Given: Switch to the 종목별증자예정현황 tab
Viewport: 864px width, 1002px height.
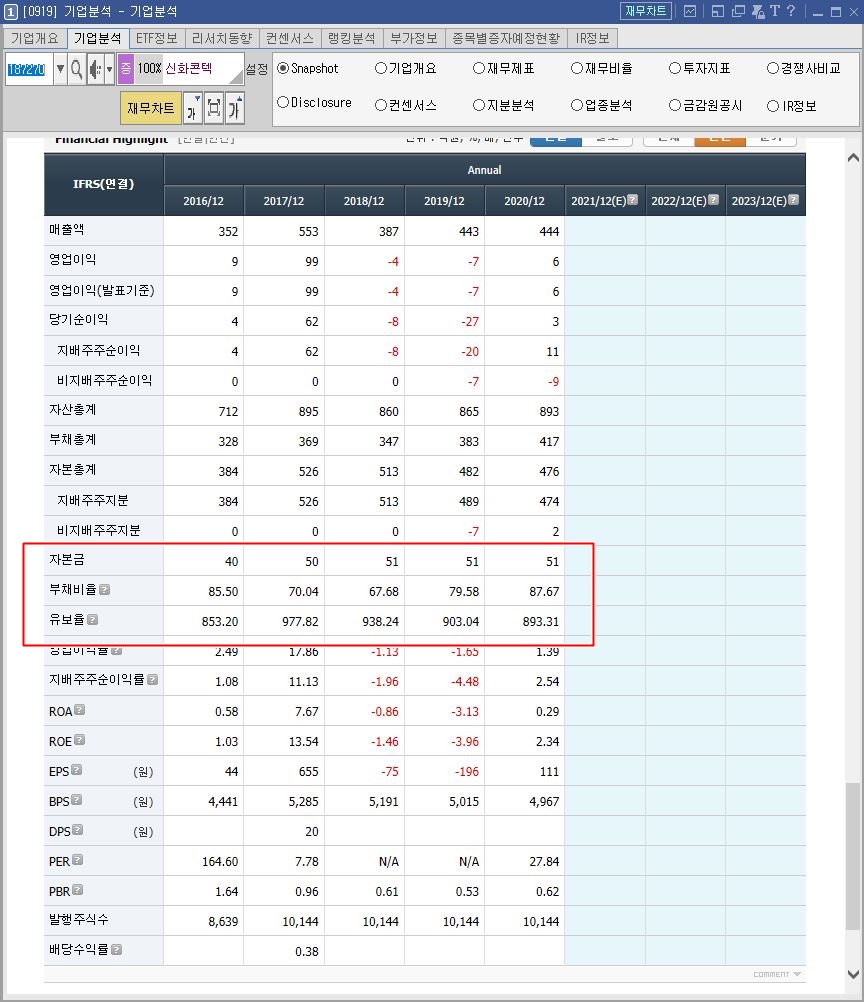Looking at the screenshot, I should point(506,38).
